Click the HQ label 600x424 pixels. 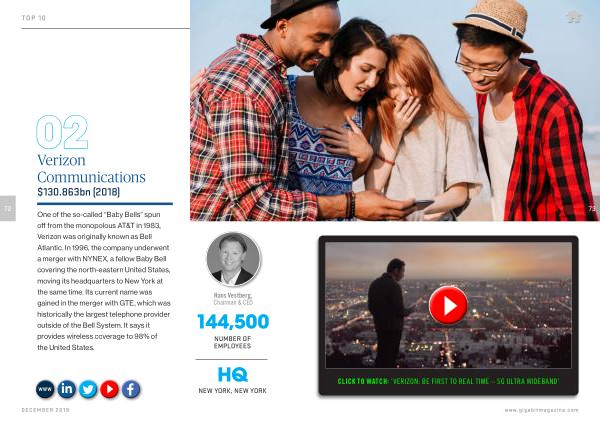pyautogui.click(x=233, y=375)
